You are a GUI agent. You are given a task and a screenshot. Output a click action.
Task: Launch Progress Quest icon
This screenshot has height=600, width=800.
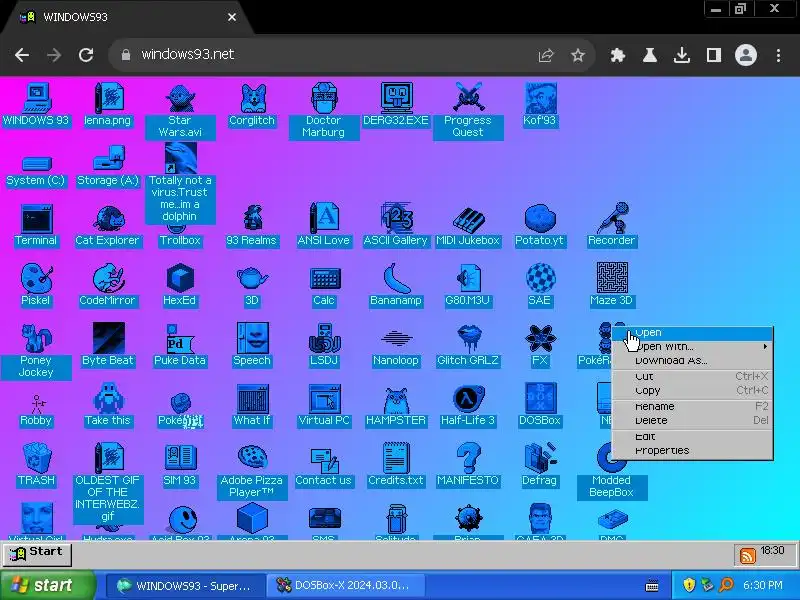coord(468,98)
